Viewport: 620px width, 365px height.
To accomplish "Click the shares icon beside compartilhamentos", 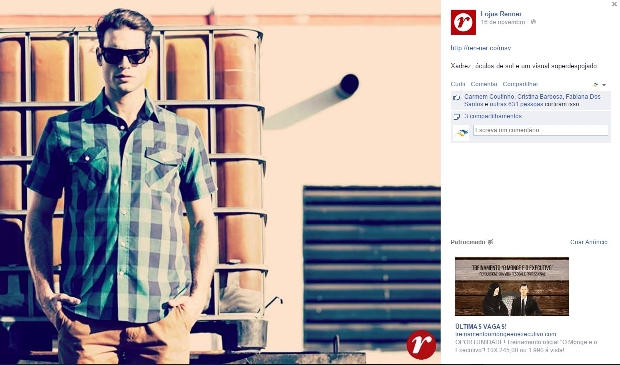I will click(457, 117).
